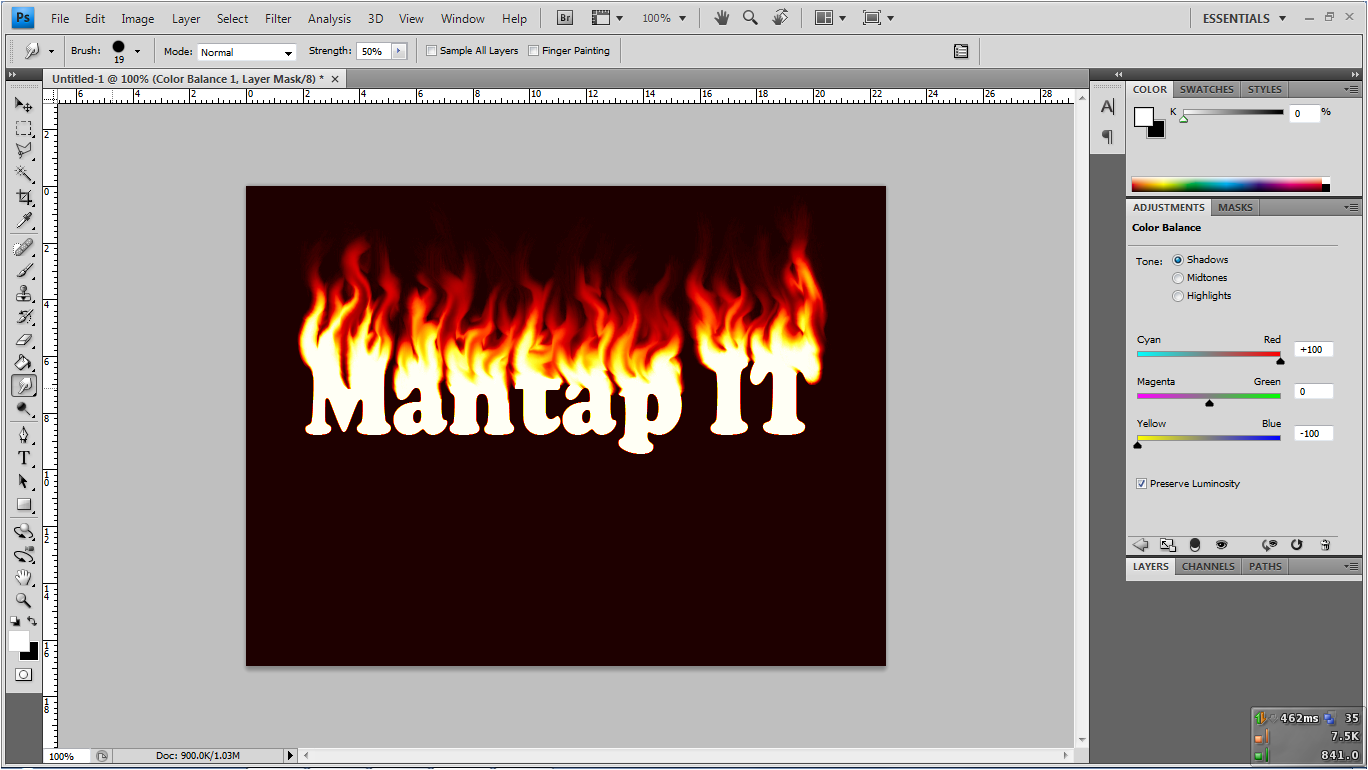Screen dimensions: 1368x770
Task: Uncheck Preserve Luminosity
Action: point(1141,483)
